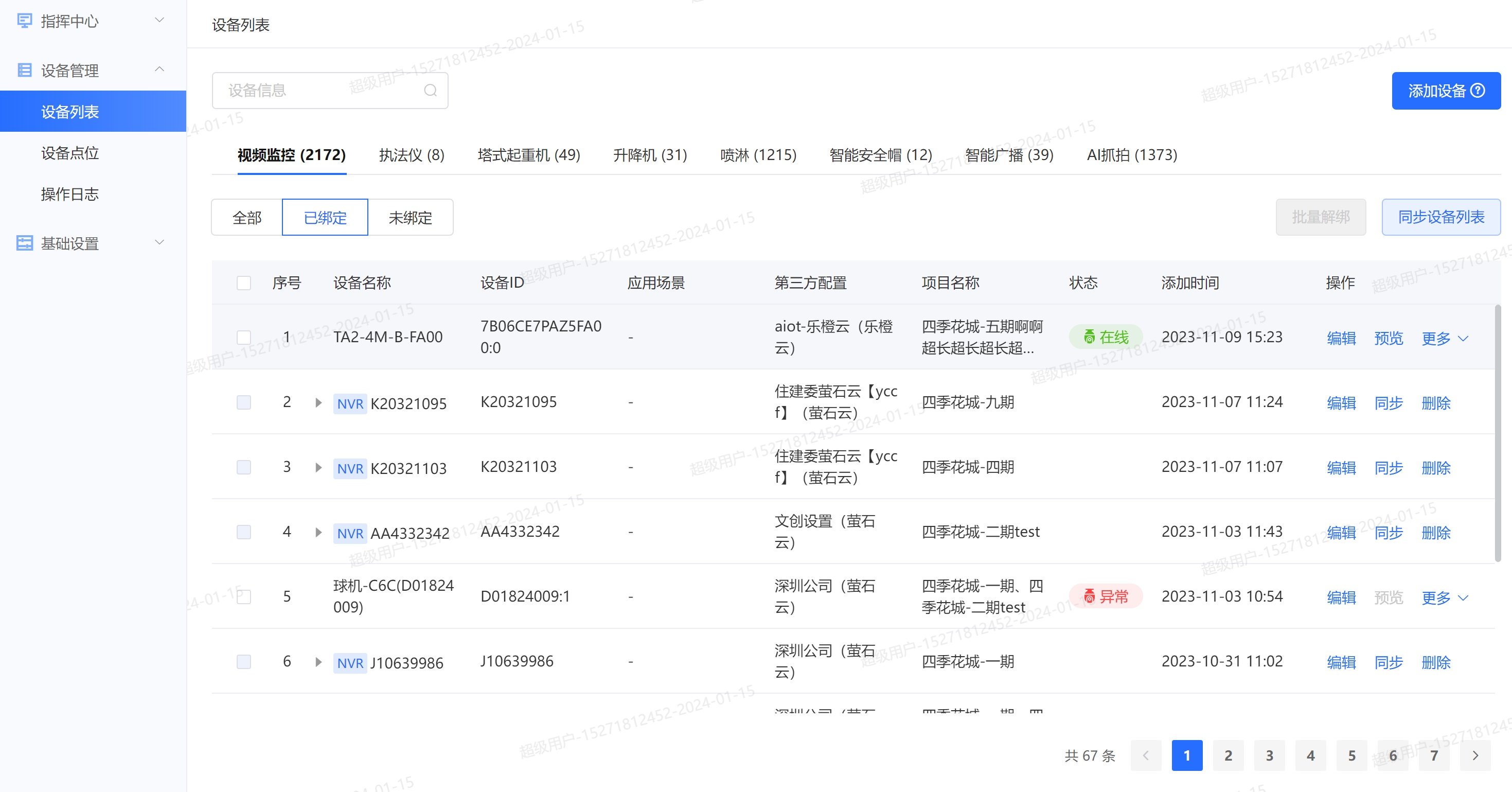Click the 基础设置 sidebar icon
Viewport: 1512px width, 792px height.
pyautogui.click(x=25, y=243)
